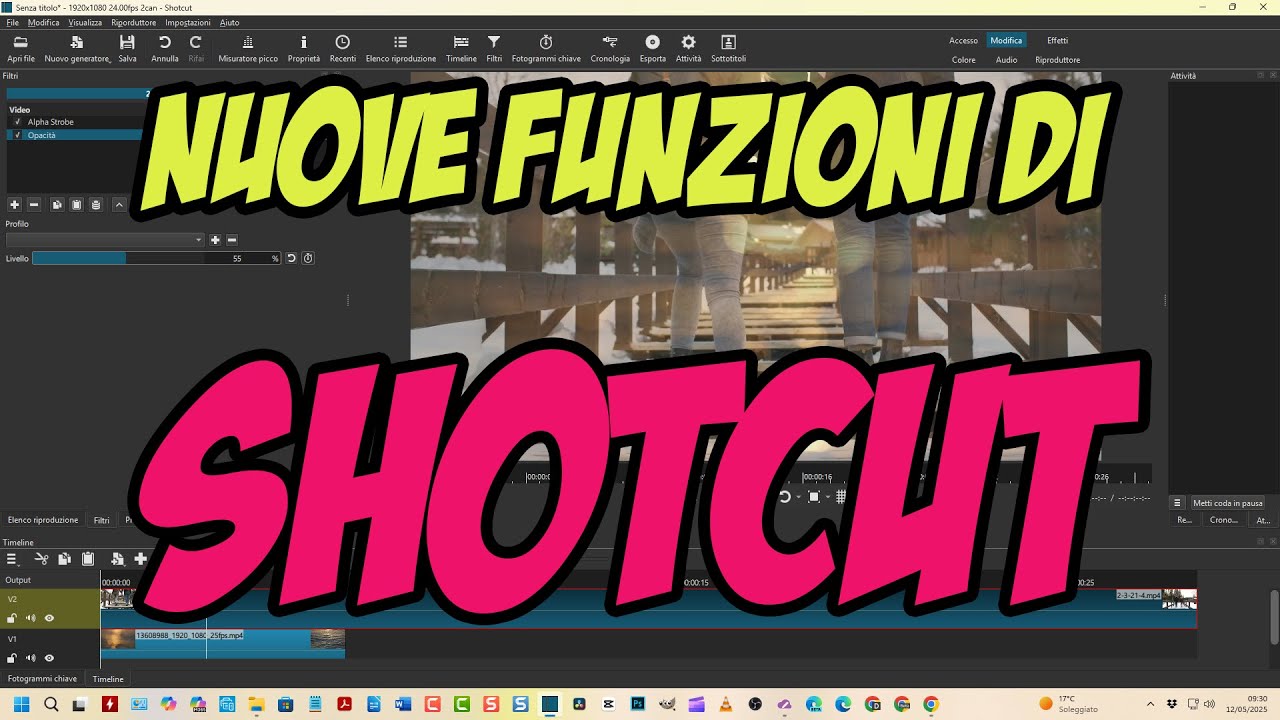The height and width of the screenshot is (720, 1280).
Task: Switch to the Audio layout
Action: [1006, 60]
